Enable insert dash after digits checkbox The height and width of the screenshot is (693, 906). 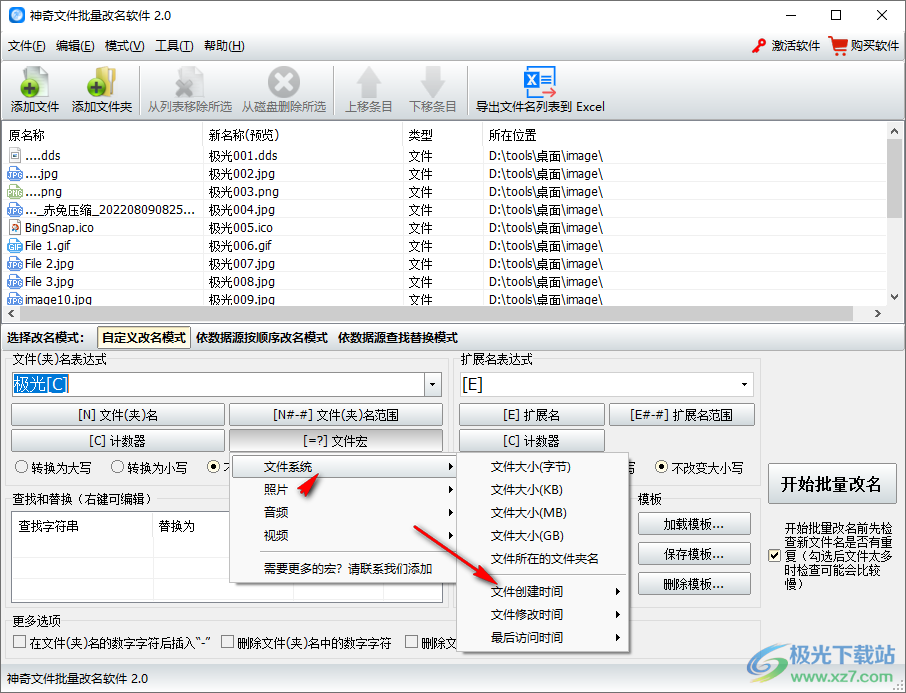point(20,642)
